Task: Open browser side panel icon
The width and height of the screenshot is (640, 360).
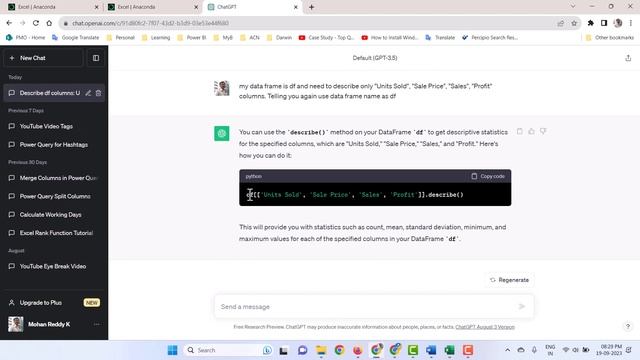Action: [x=604, y=23]
